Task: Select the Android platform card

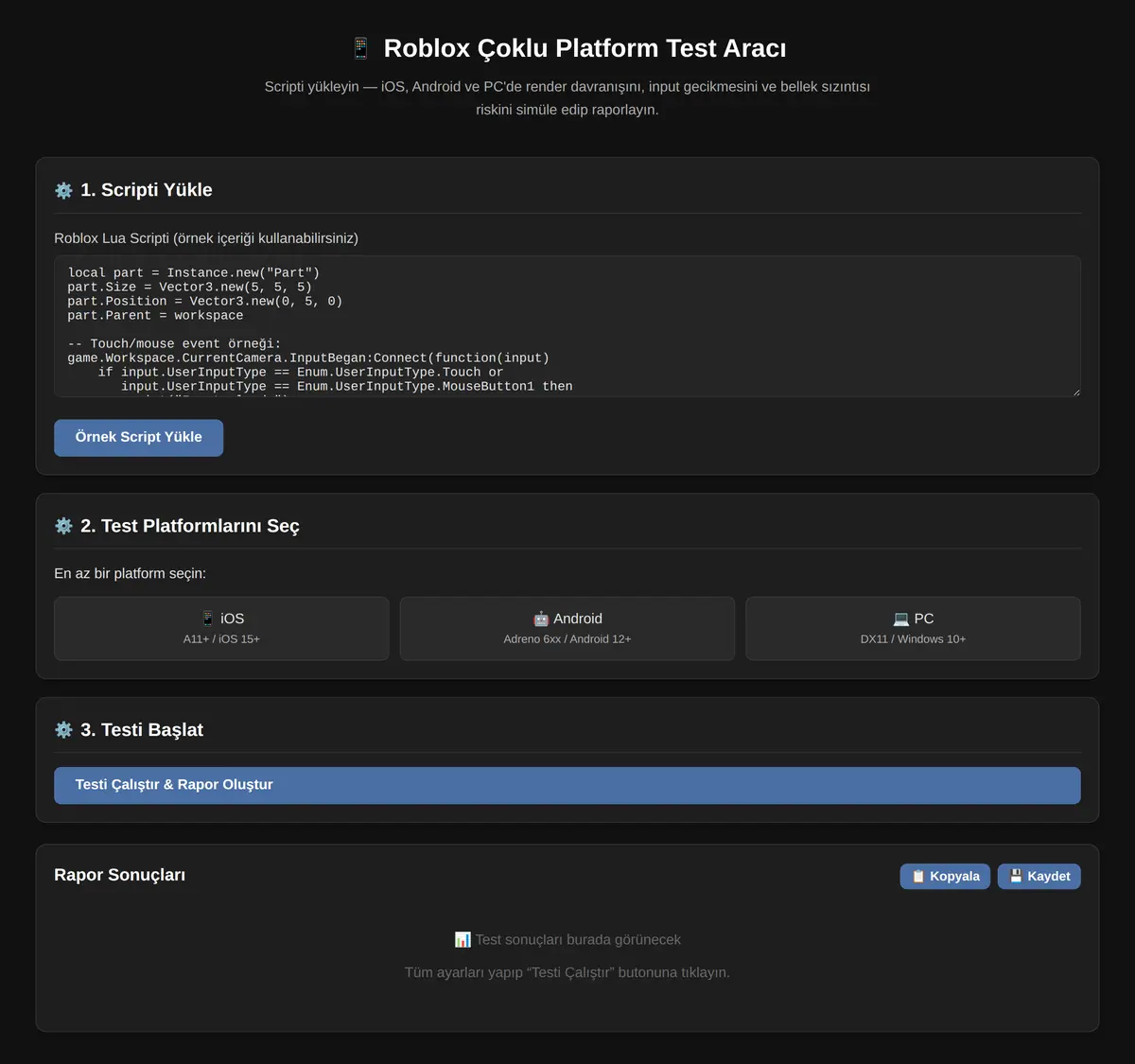Action: [567, 628]
